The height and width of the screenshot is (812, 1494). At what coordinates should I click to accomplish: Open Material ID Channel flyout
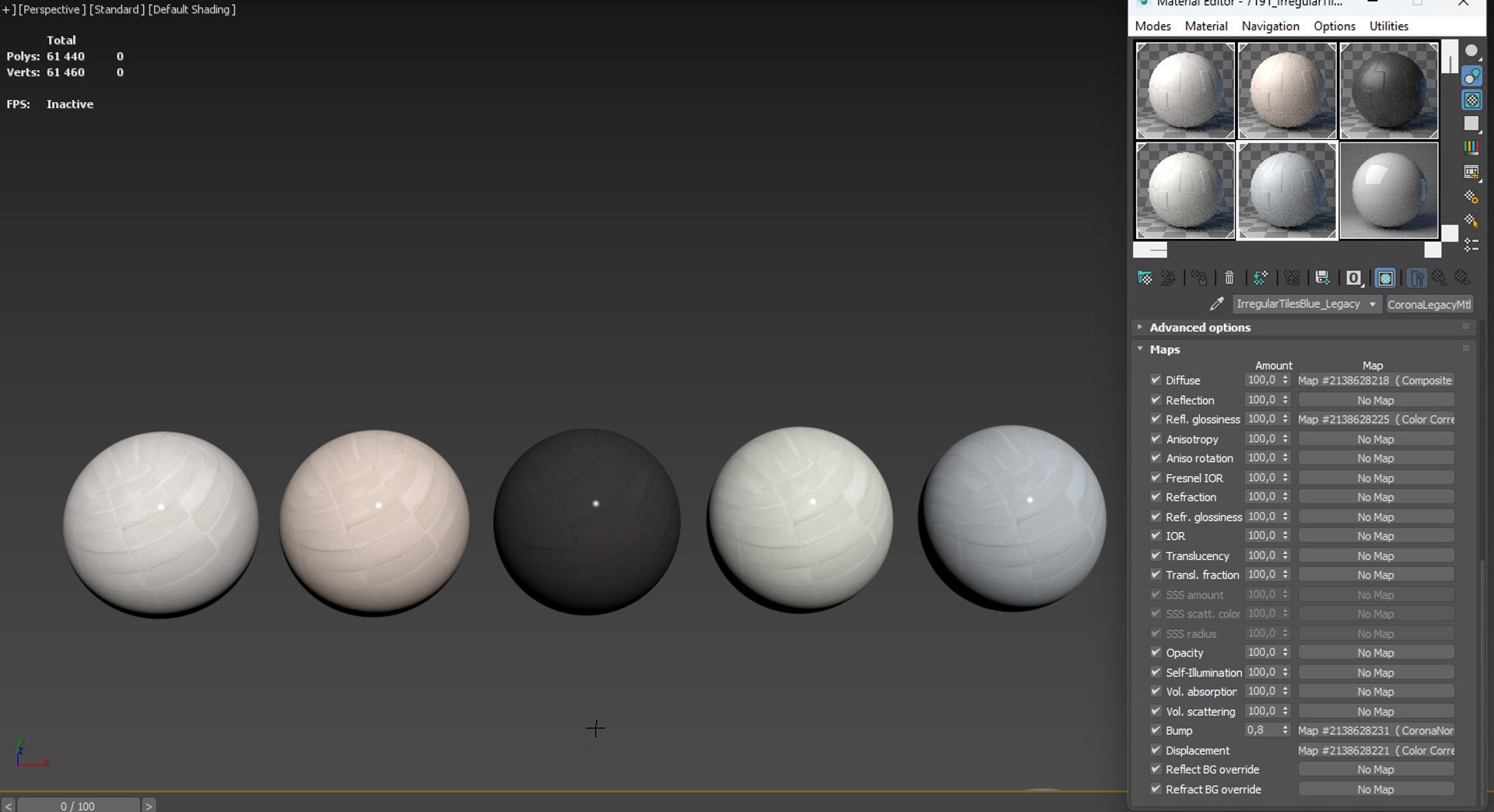coord(1354,278)
